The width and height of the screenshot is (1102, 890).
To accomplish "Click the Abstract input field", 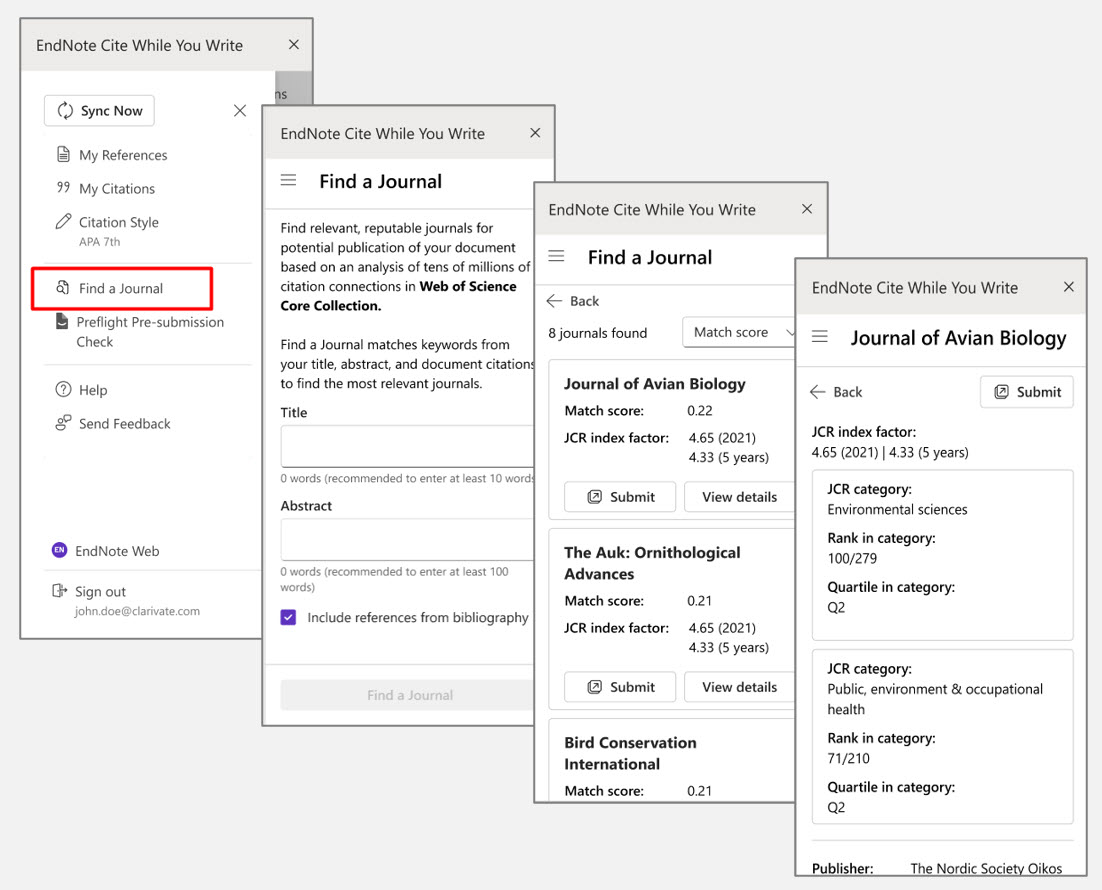I will [x=407, y=540].
